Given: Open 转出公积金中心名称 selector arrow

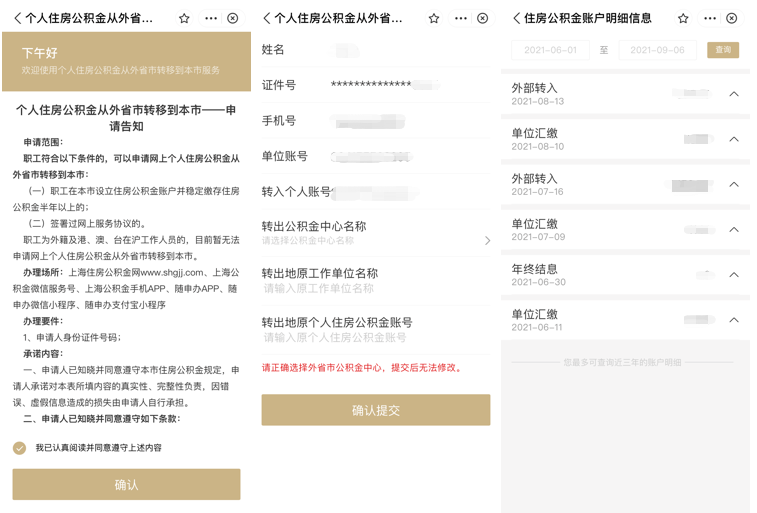Looking at the screenshot, I should [x=487, y=240].
